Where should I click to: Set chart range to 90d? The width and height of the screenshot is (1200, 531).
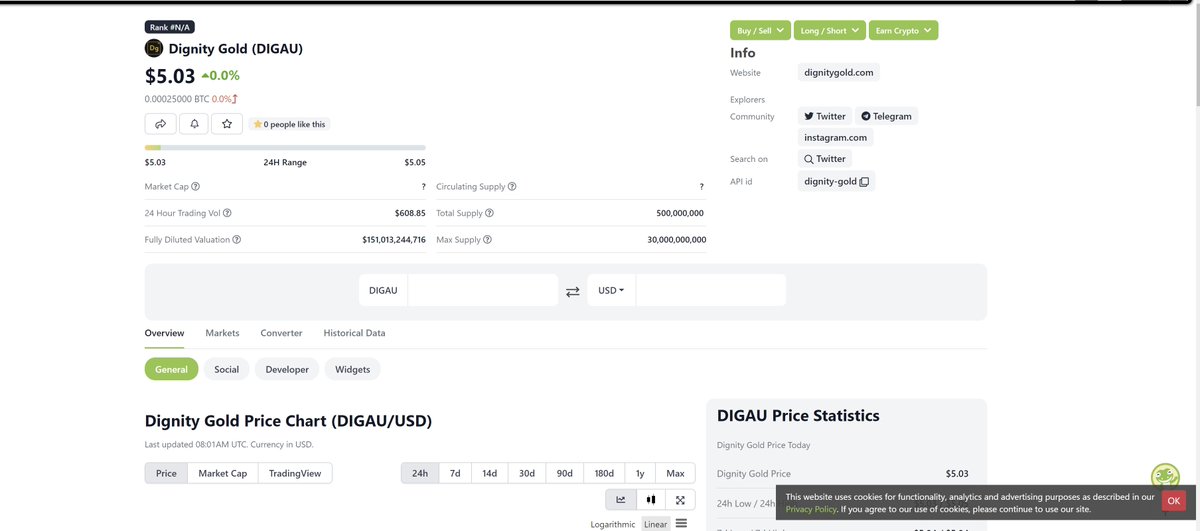565,473
